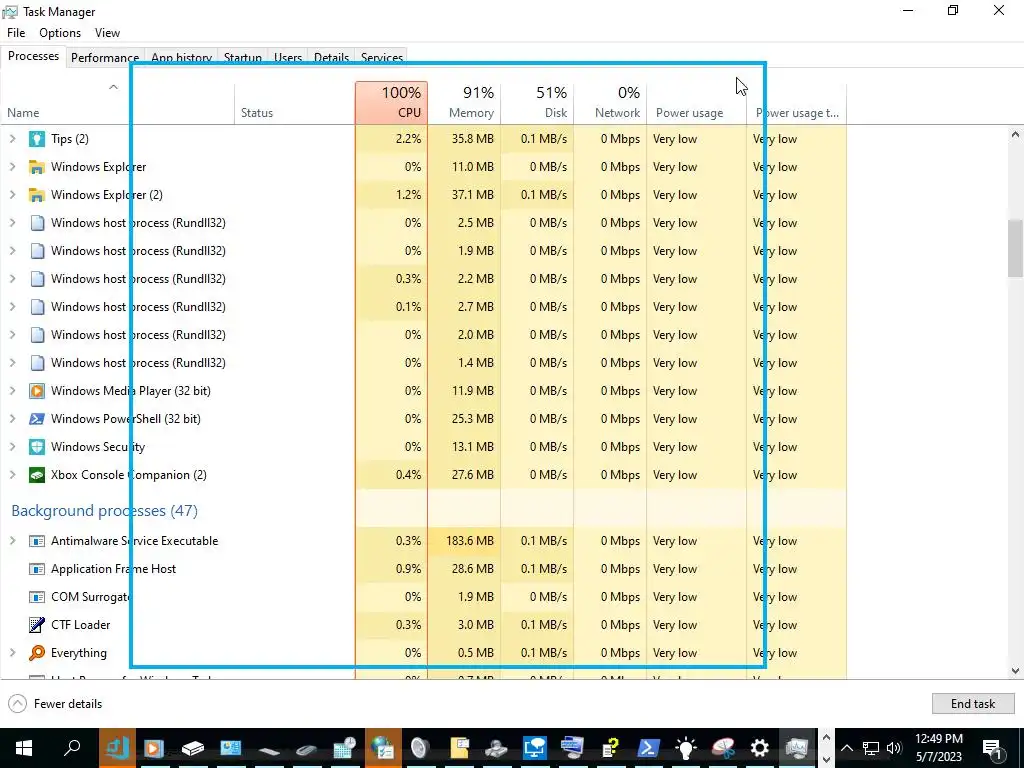Click the 183.6 MB memory cell
Screen dimensions: 1024x768
click(x=464, y=541)
